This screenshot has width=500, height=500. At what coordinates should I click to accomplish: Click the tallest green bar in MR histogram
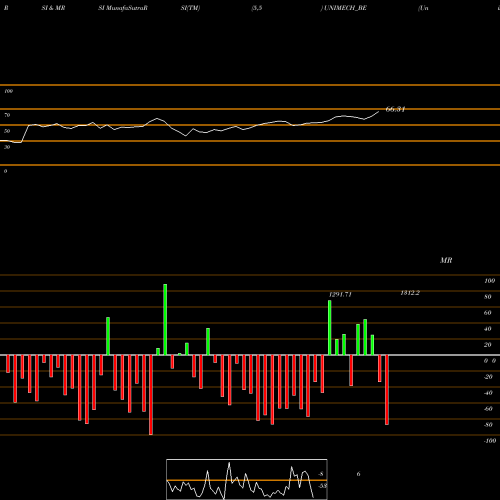165,320
